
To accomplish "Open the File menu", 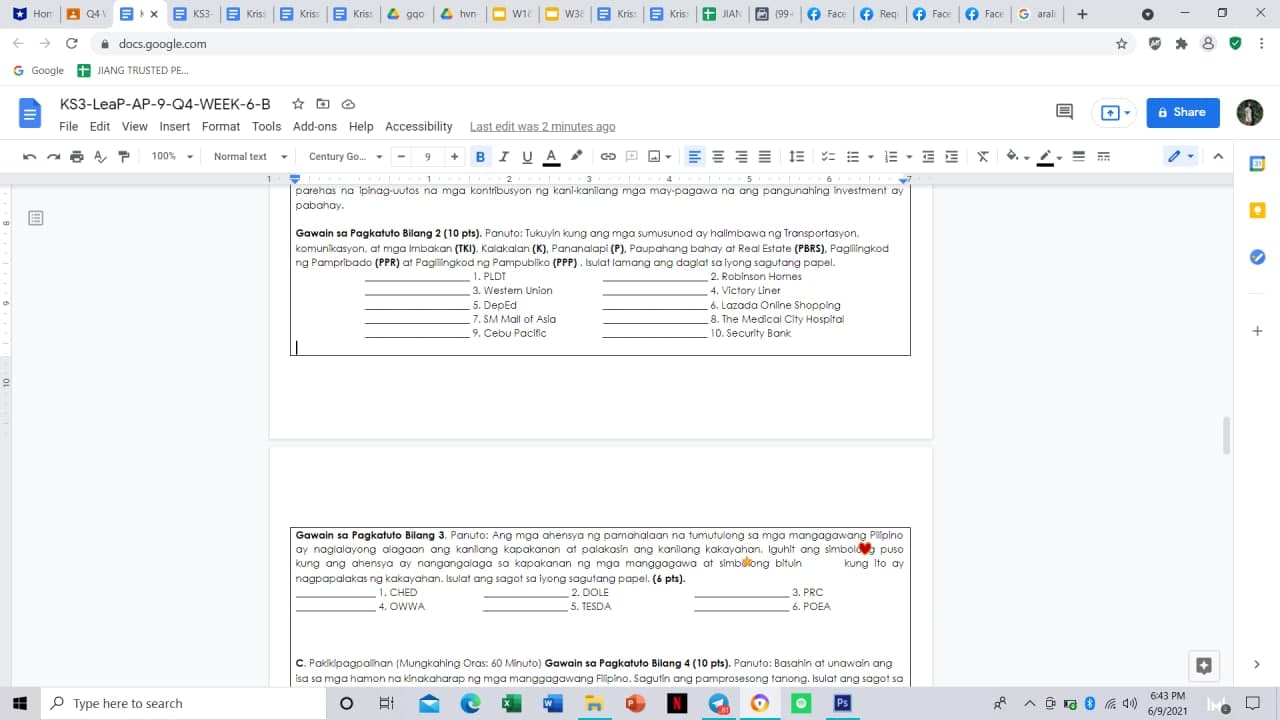I will click(68, 127).
